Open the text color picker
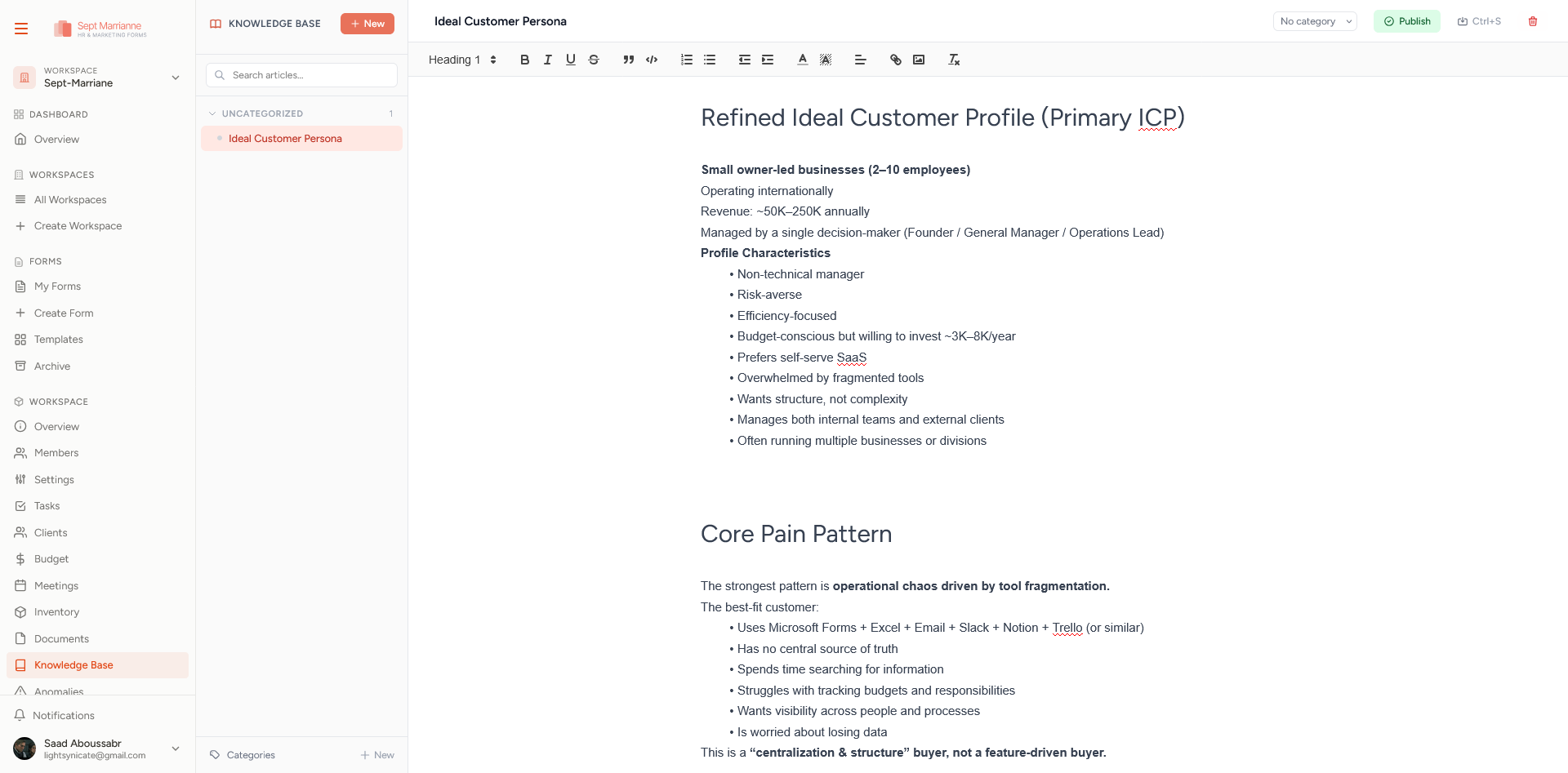 [x=803, y=60]
